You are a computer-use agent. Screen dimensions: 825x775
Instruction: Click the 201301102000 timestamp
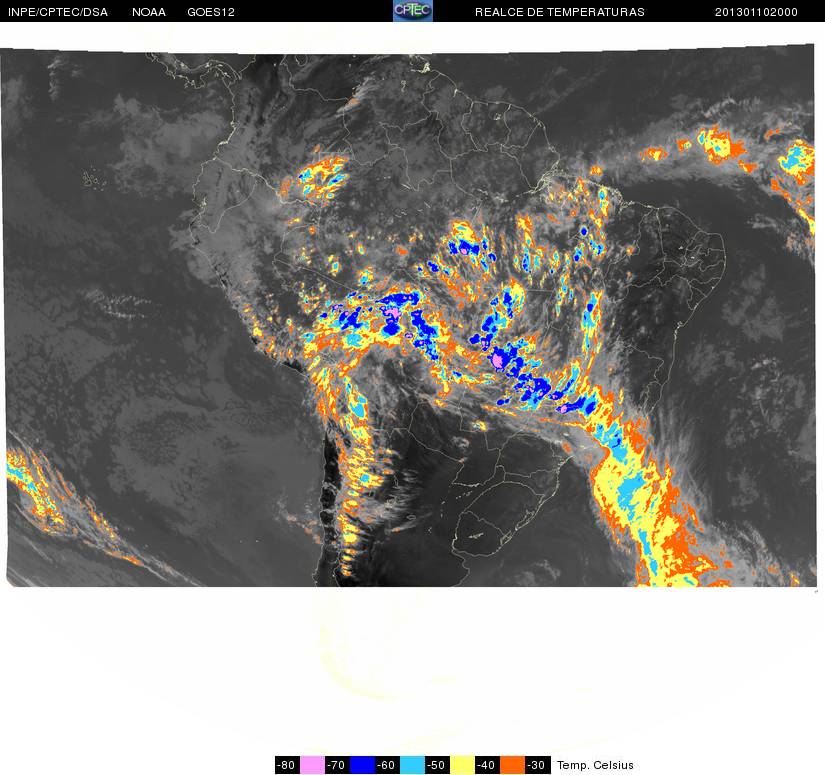756,12
